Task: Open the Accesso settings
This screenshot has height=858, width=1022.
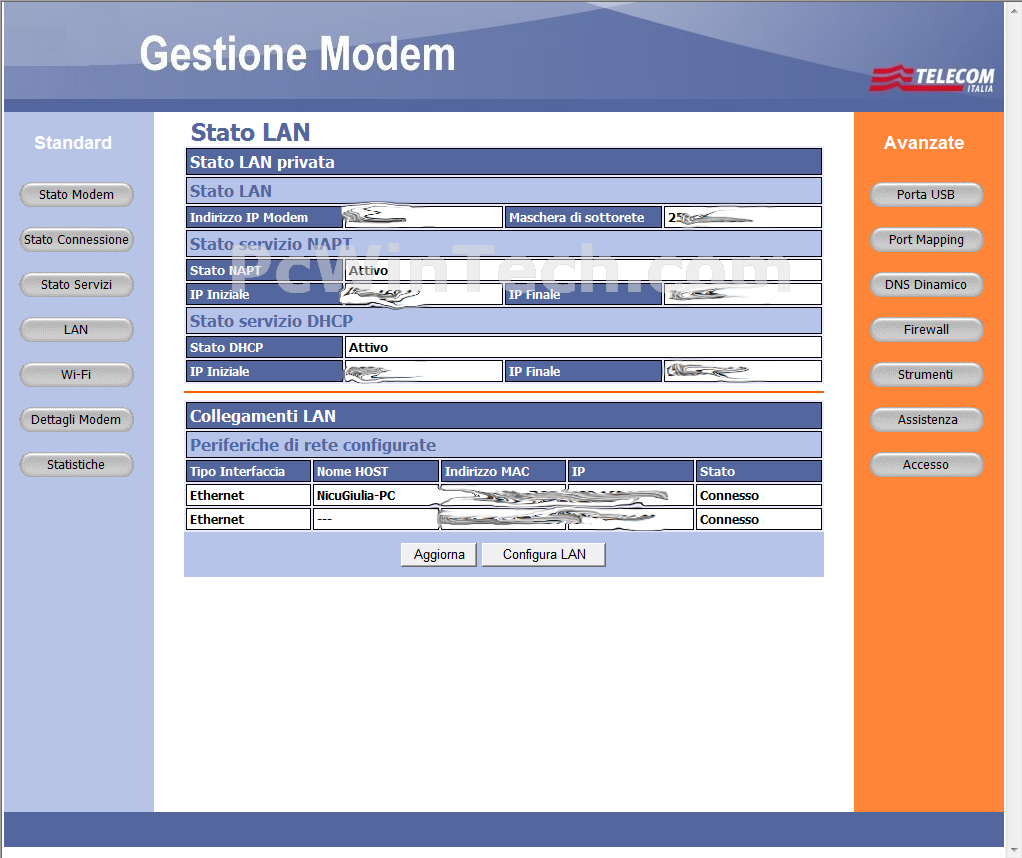Action: [x=926, y=464]
